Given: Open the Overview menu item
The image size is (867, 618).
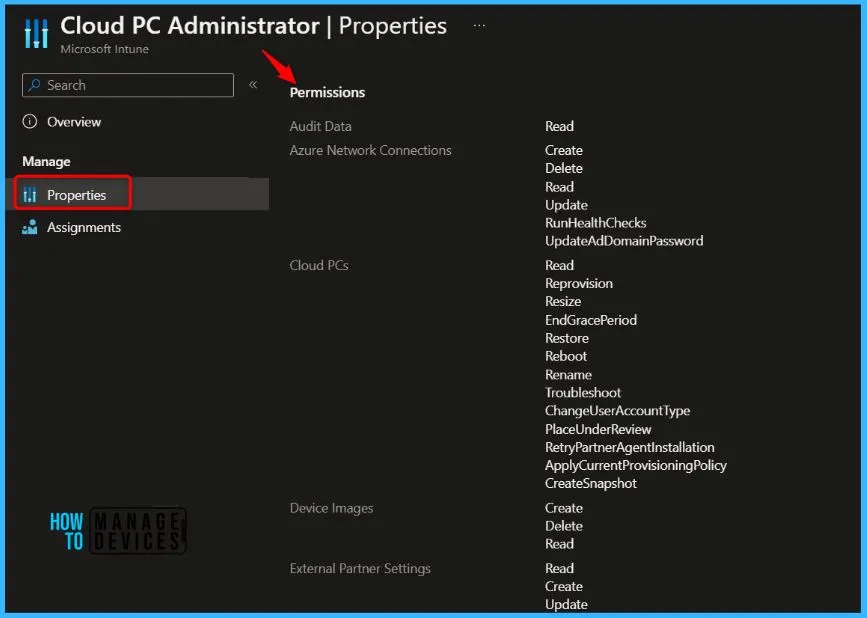Looking at the screenshot, I should pyautogui.click(x=74, y=122).
